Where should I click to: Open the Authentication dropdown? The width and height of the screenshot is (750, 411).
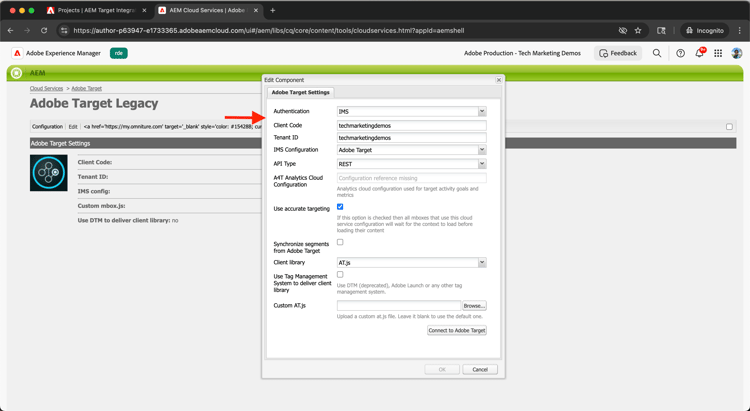click(x=482, y=111)
